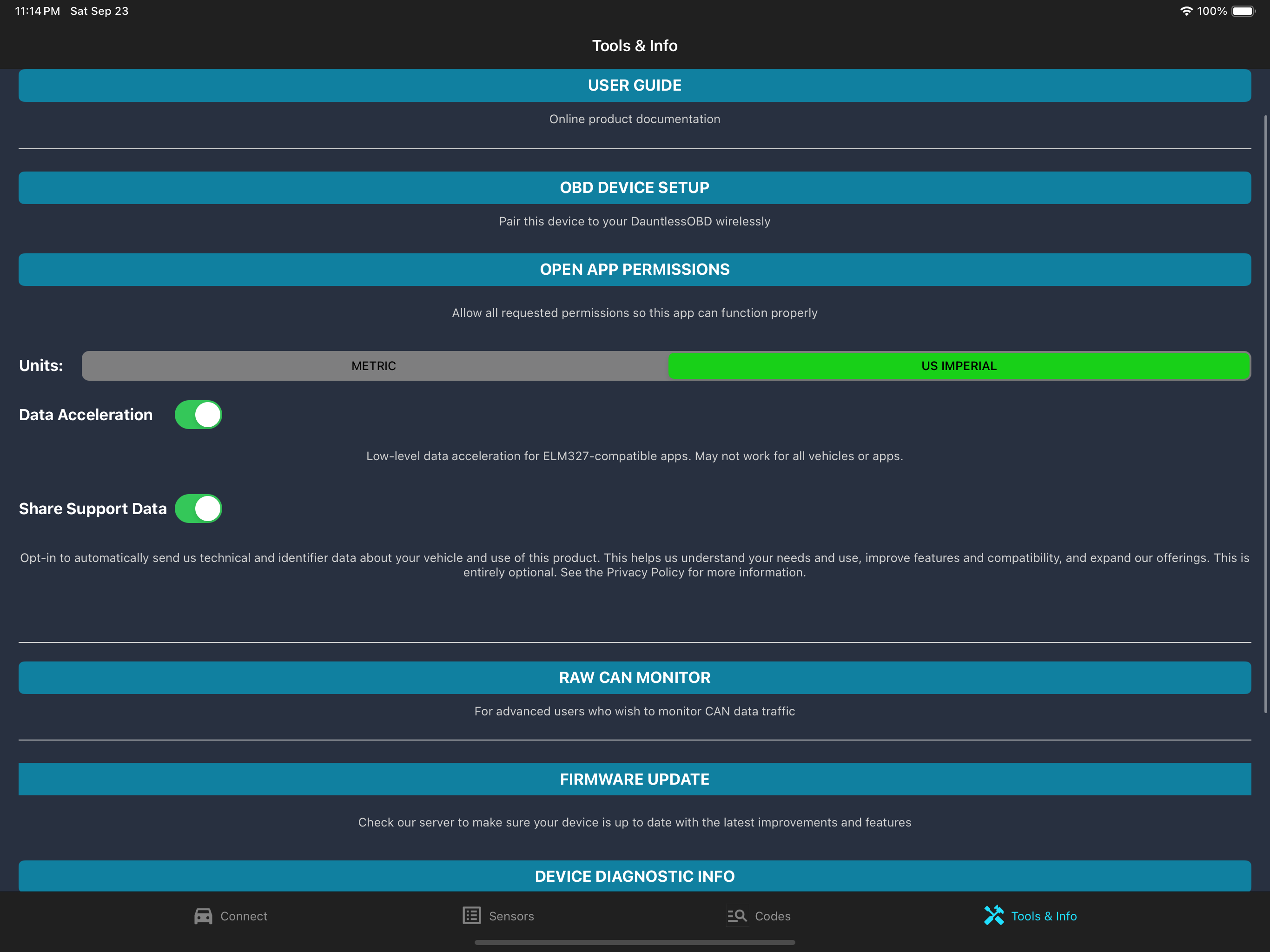Click 'For advanced users who wish to monitor' text
Screen dimensions: 1270x952
[635, 711]
